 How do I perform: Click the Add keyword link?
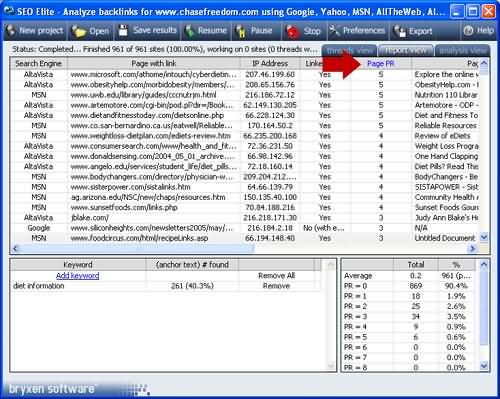[x=77, y=276]
